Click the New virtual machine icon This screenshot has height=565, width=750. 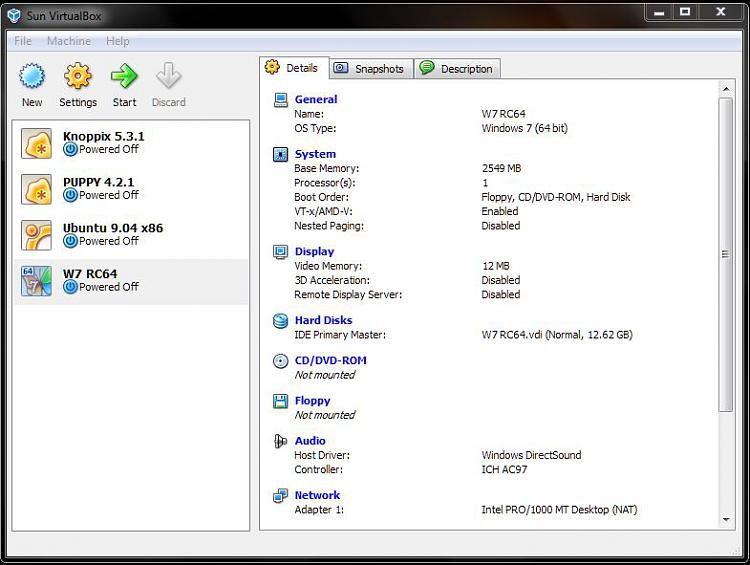pos(32,76)
